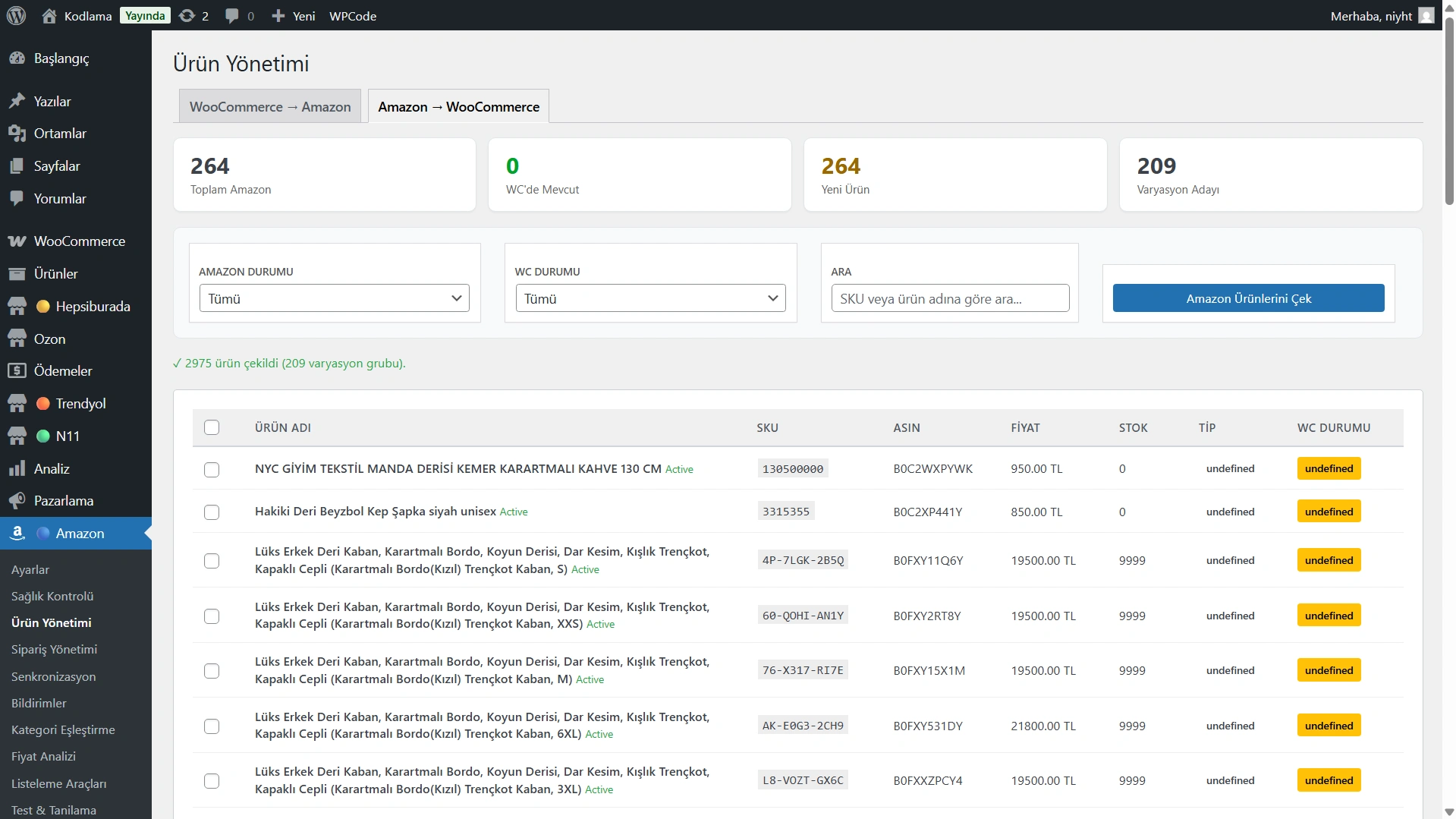
Task: Click the WordPress logo icon
Action: [x=16, y=15]
